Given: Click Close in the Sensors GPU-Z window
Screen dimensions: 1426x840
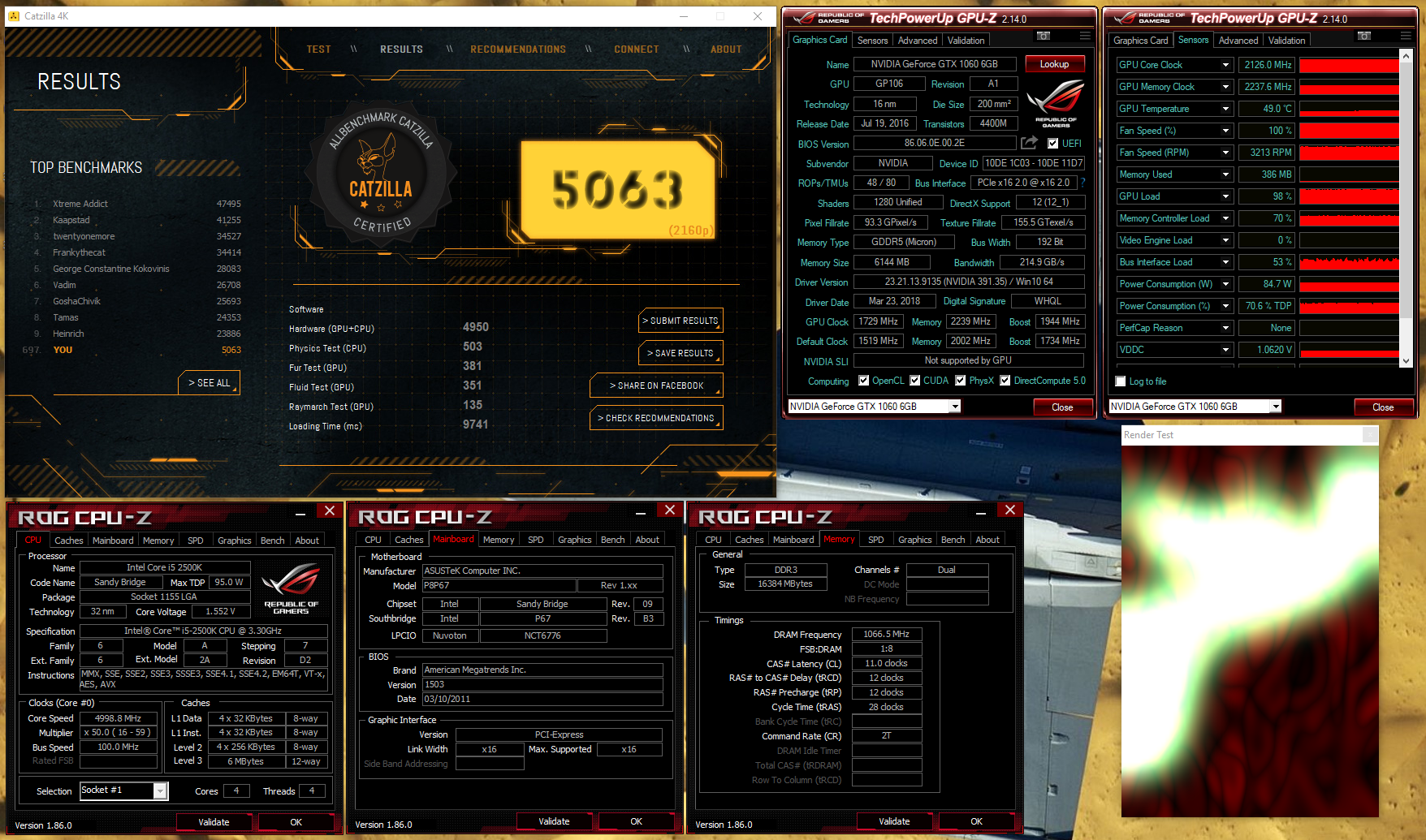Looking at the screenshot, I should point(1383,407).
